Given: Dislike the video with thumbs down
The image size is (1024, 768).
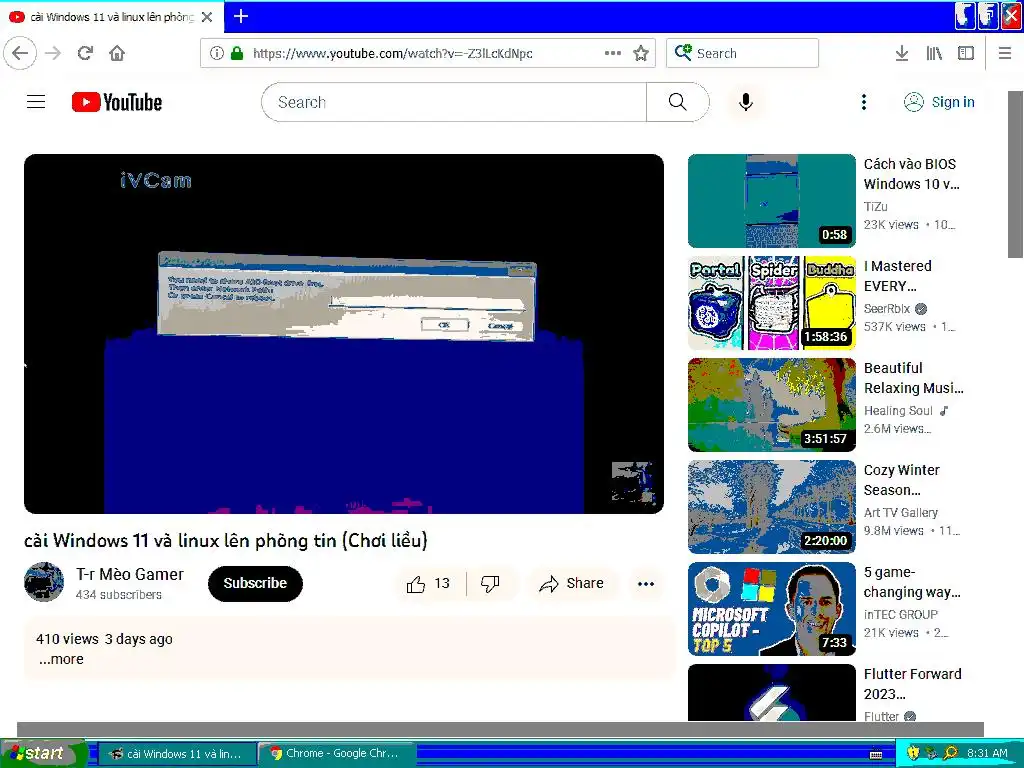Looking at the screenshot, I should 490,583.
